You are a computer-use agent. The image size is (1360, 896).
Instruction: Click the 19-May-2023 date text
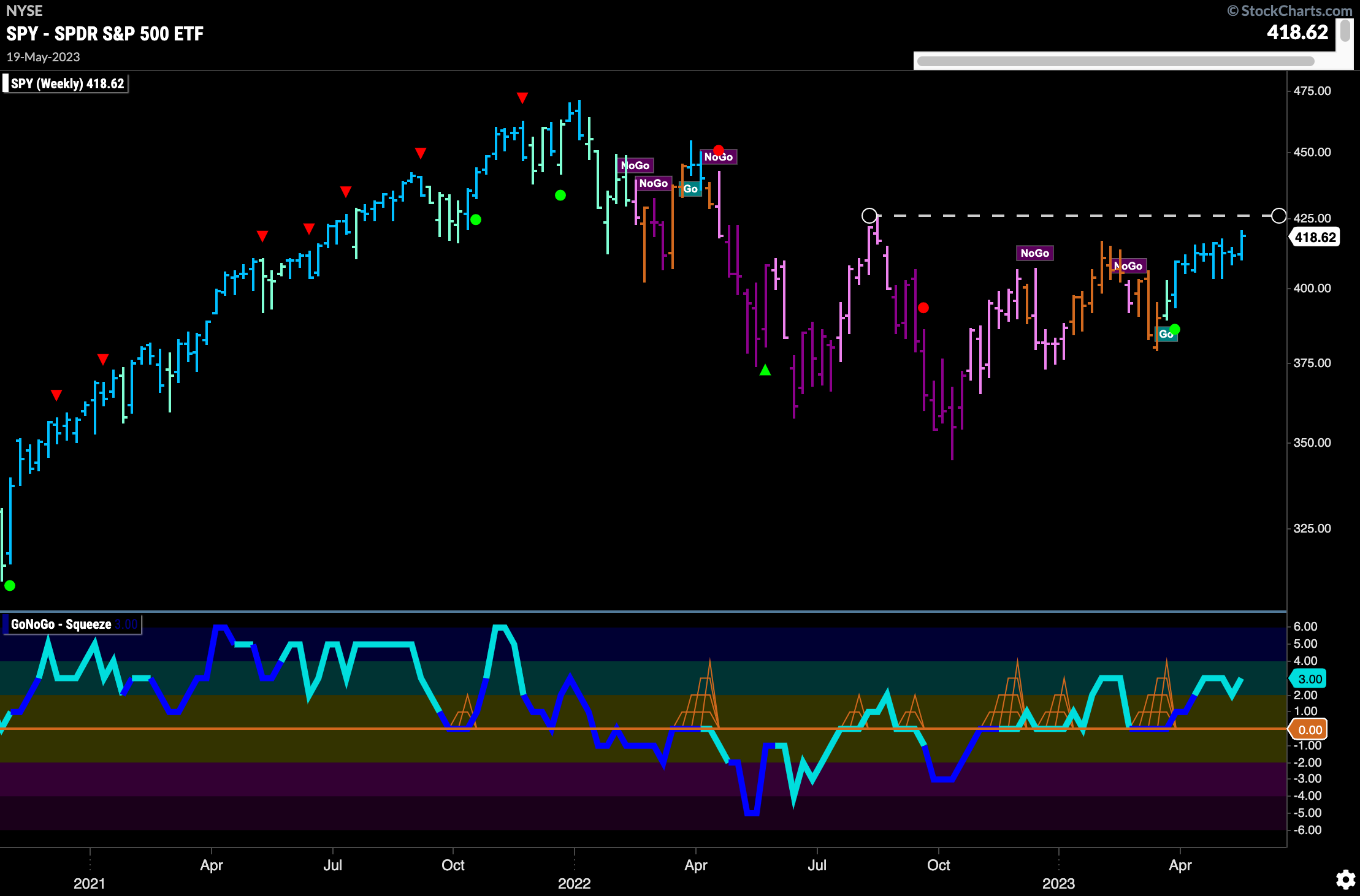point(43,57)
